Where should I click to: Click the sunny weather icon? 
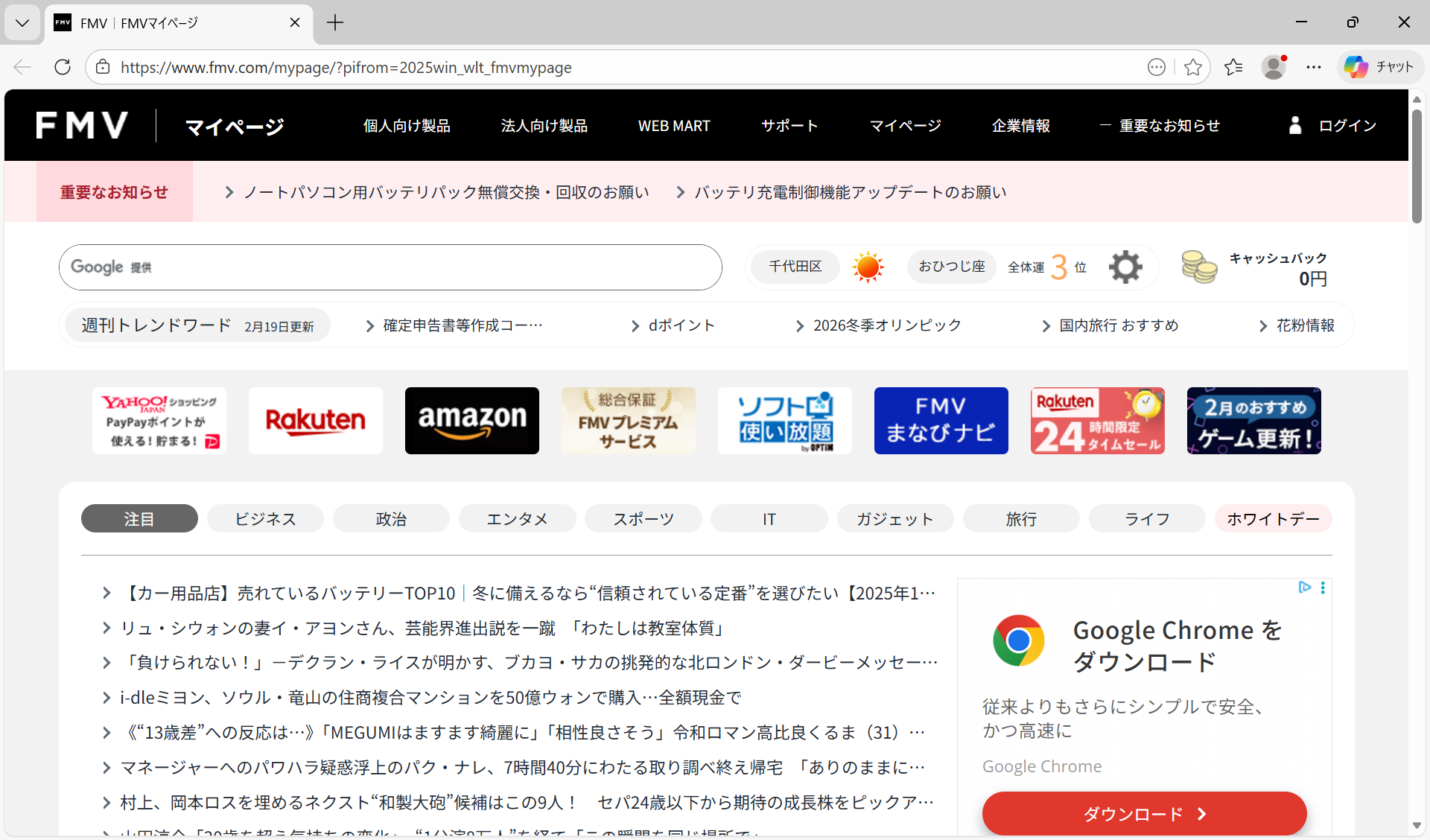coord(868,267)
